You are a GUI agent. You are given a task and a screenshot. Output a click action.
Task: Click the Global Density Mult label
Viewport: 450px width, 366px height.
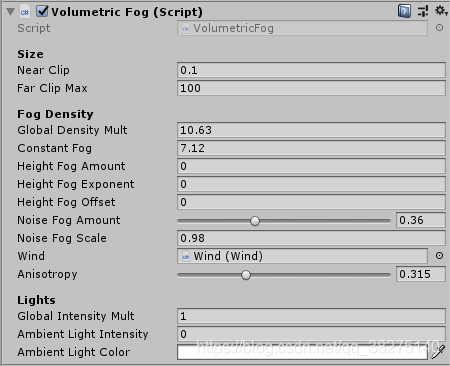72,130
